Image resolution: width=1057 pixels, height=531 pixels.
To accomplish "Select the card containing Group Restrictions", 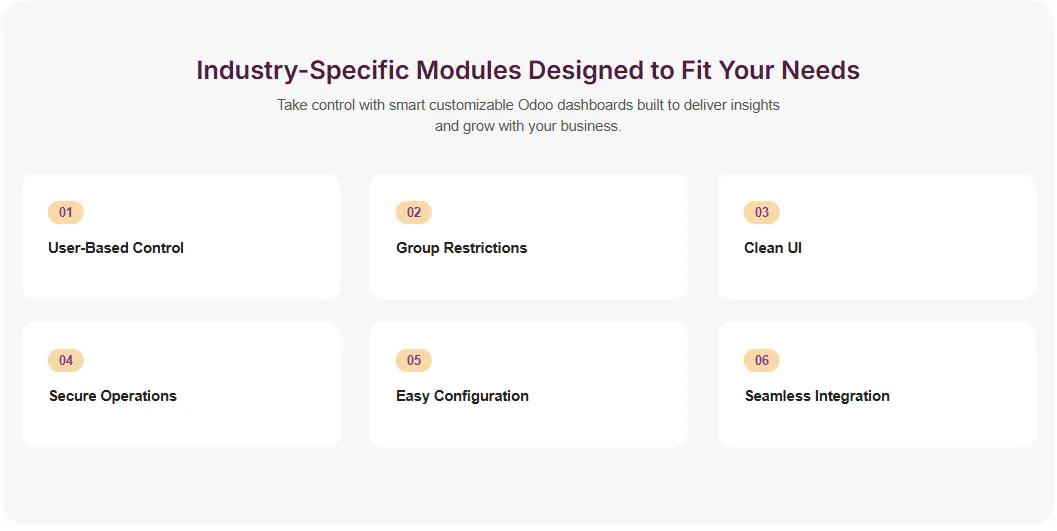I will tap(600, 270).
